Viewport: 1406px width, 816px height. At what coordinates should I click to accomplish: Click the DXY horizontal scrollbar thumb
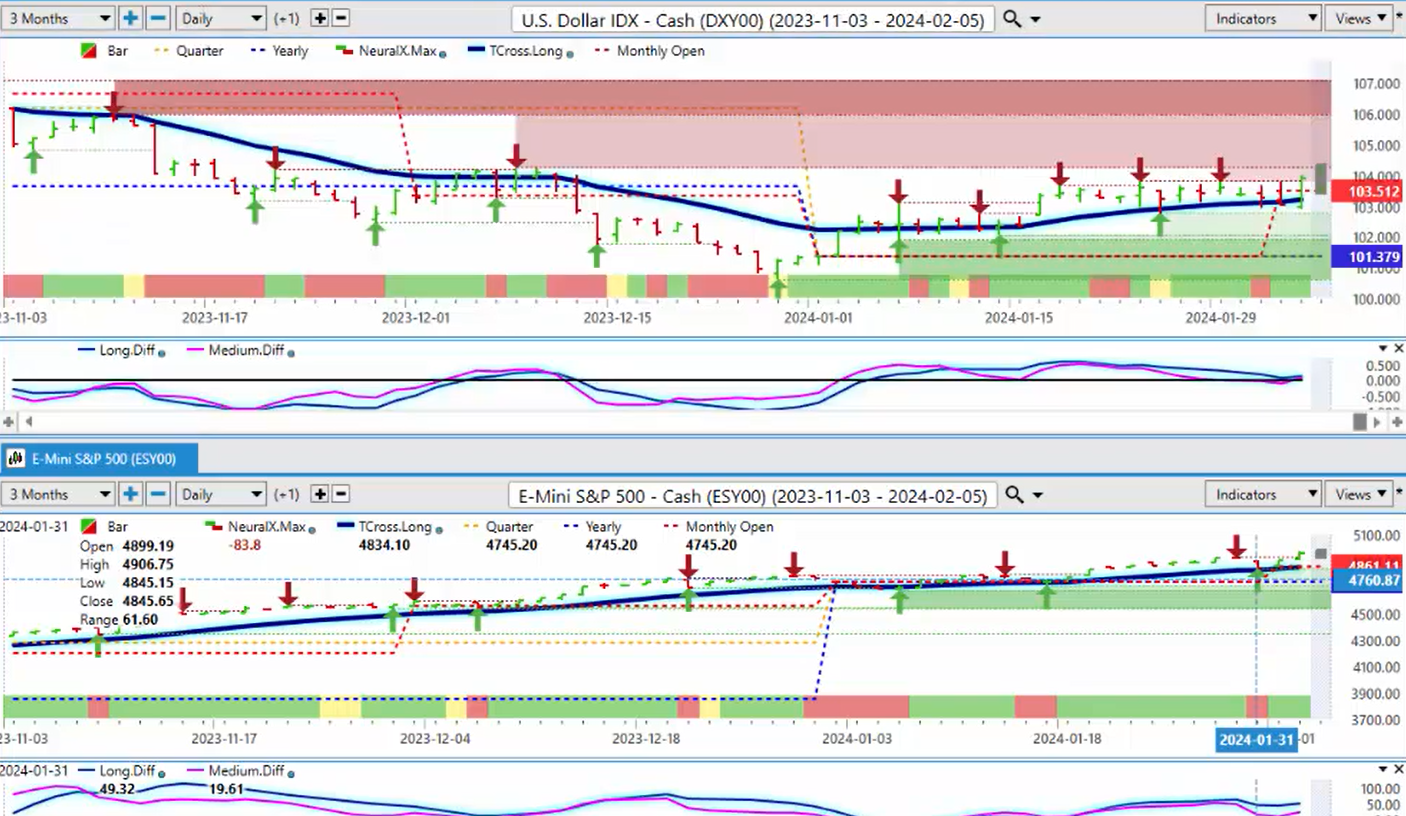click(1359, 422)
